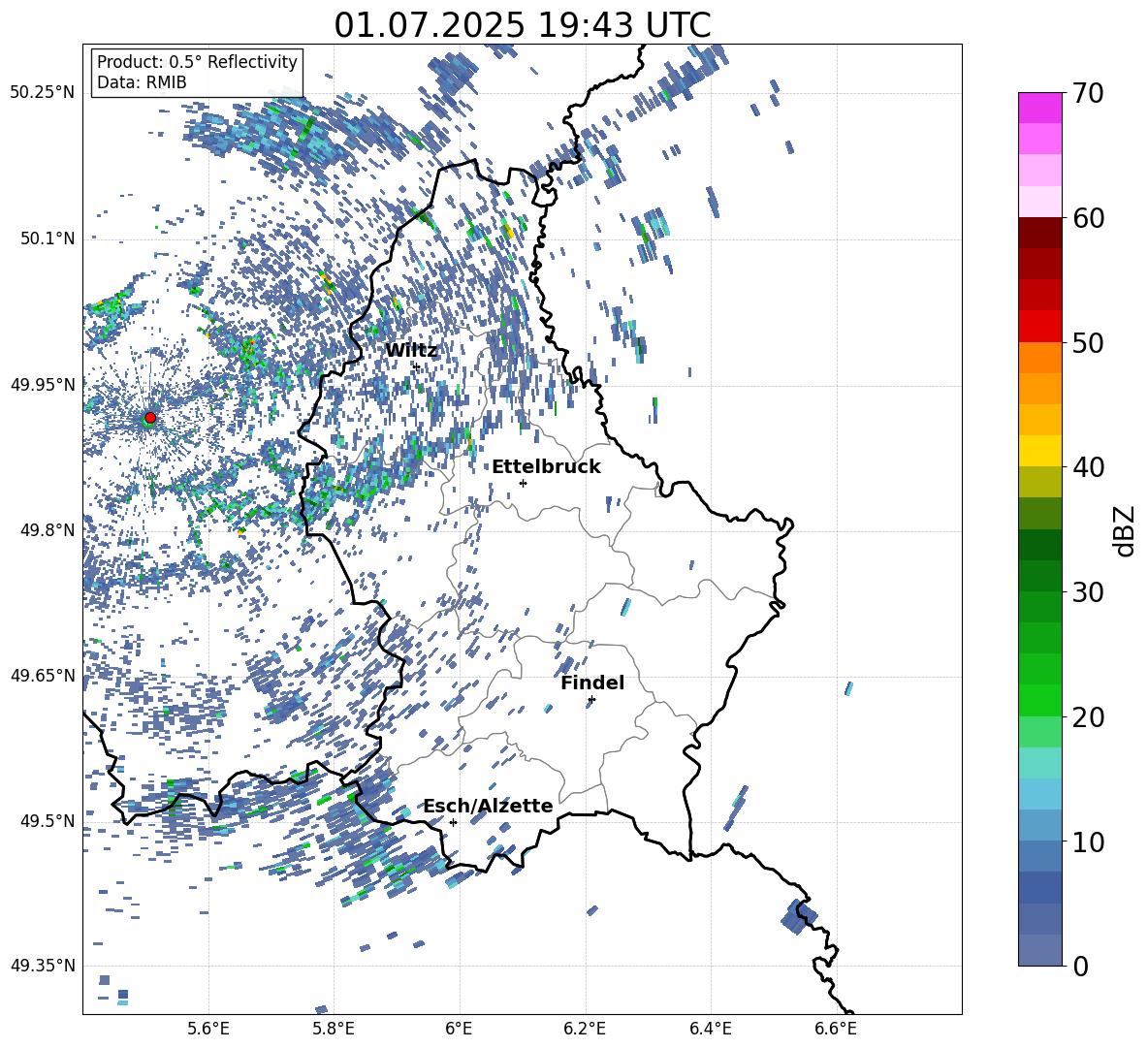The height and width of the screenshot is (1048, 1148).
Task: Click the 49.5°N latitude label
Action: tap(47, 820)
